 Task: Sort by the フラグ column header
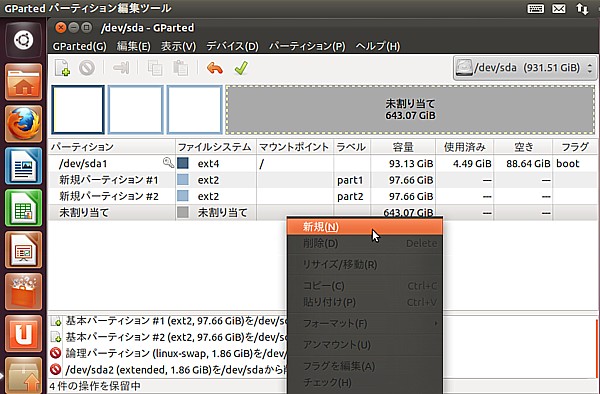575,147
